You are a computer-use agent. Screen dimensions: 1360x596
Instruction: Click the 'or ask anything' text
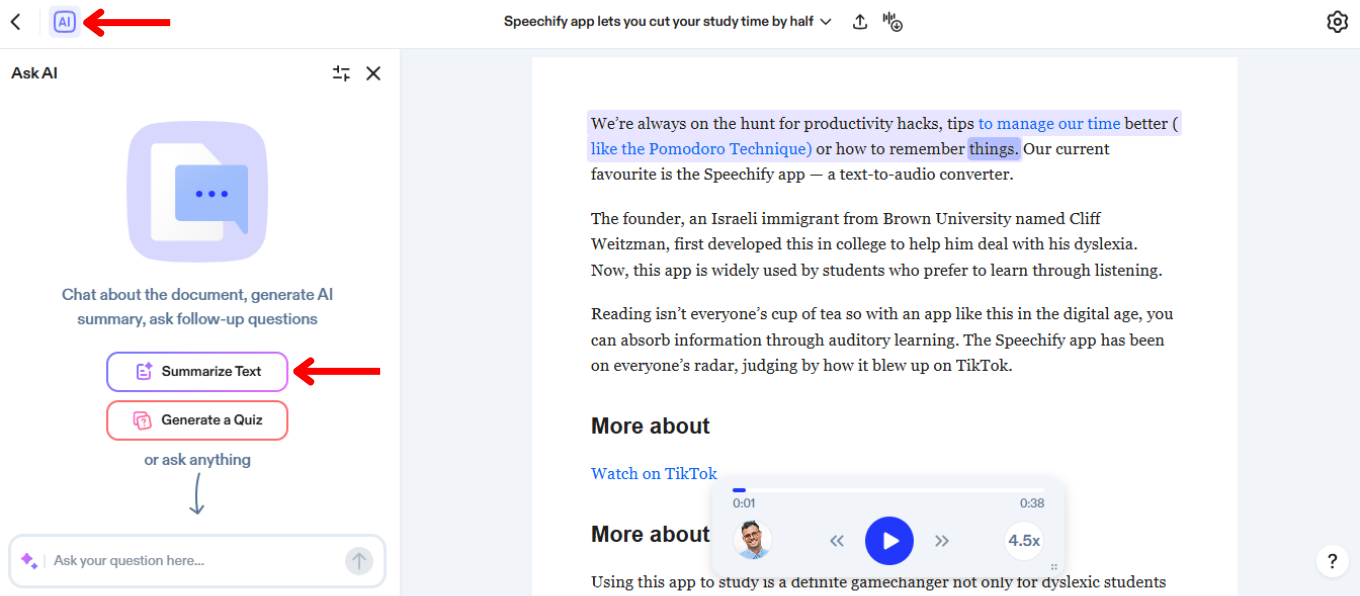197,460
